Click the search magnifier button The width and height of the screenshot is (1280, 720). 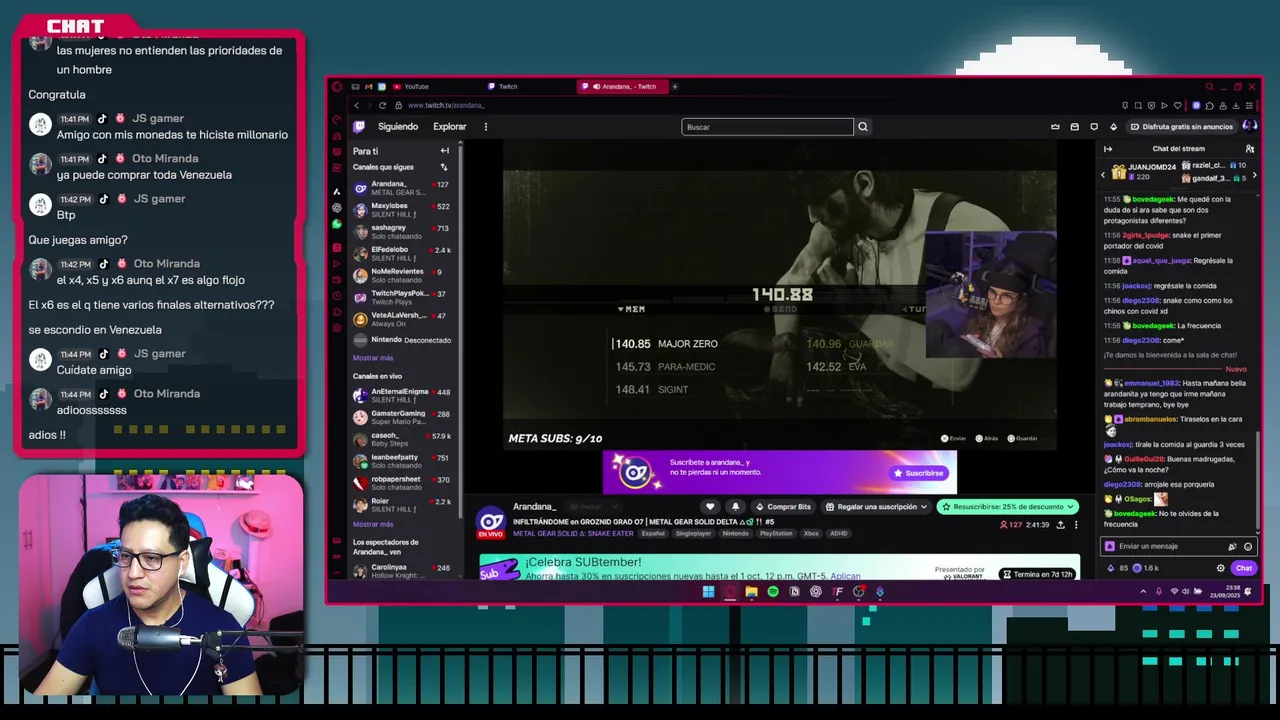tap(863, 127)
